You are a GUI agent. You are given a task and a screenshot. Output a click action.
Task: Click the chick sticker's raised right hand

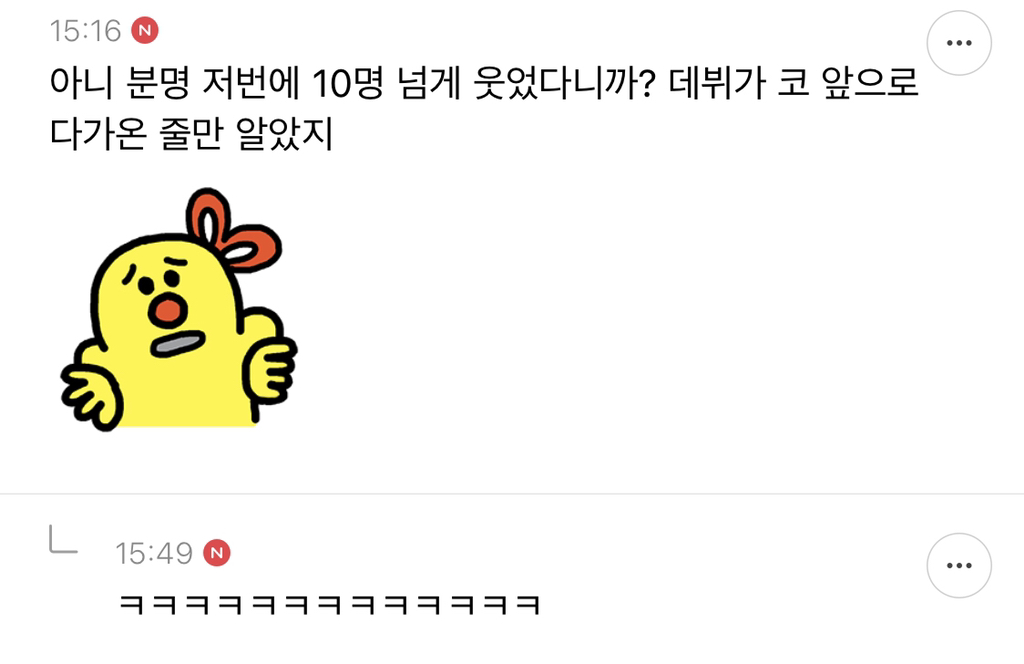[270, 368]
